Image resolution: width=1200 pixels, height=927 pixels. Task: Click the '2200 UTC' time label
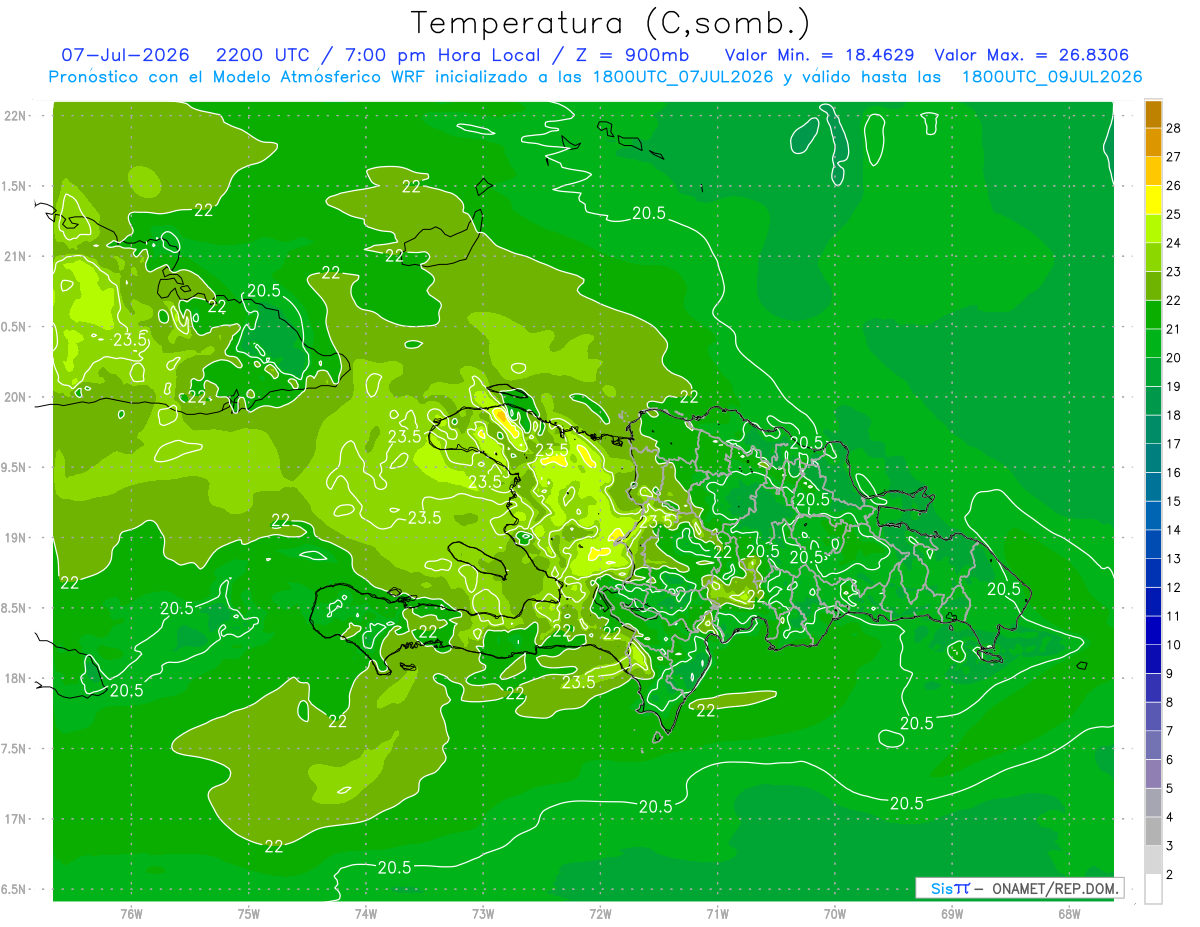pyautogui.click(x=262, y=55)
